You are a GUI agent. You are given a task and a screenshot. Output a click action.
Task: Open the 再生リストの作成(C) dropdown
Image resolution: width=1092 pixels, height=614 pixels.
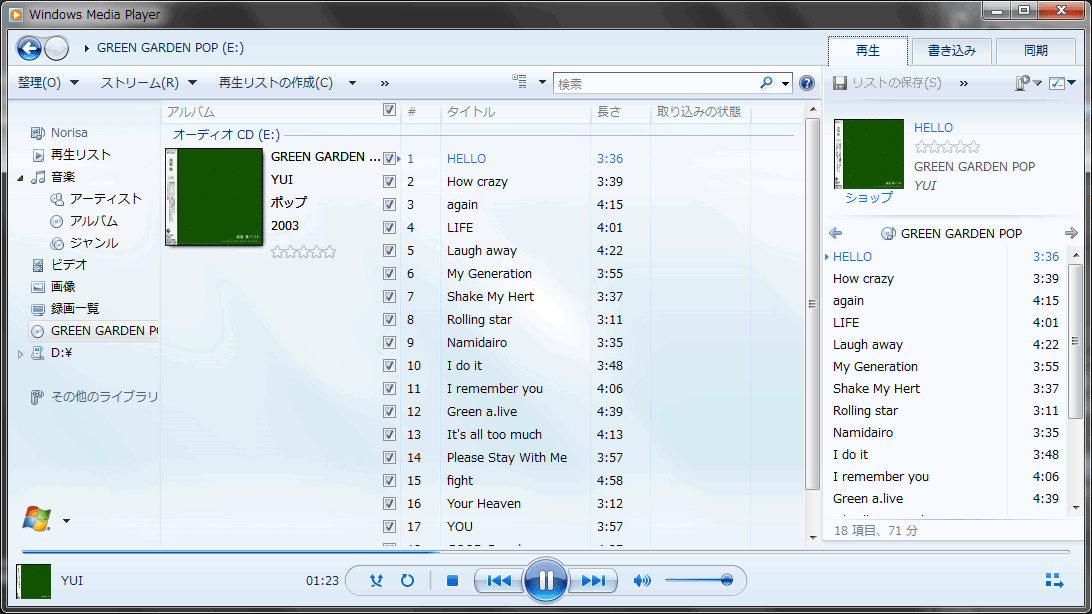(287, 83)
